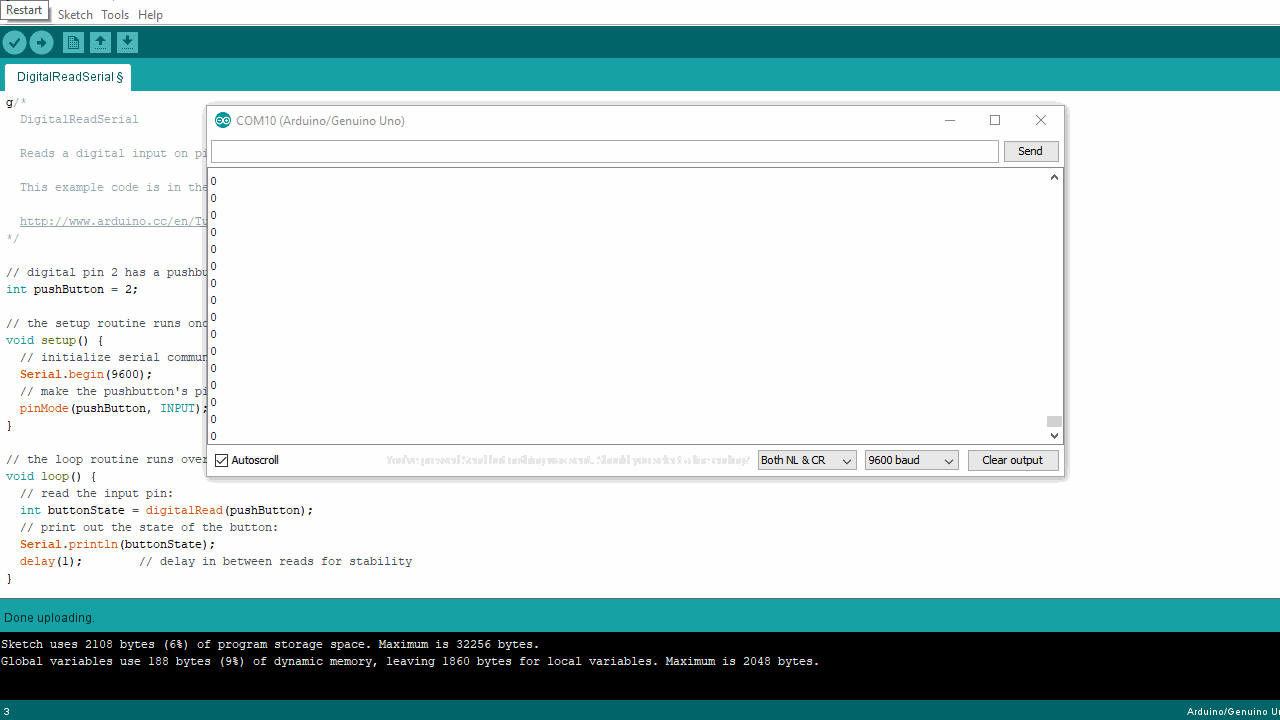1280x720 pixels.
Task: Click the 'Arduino/Genuino Uno' board label in status bar
Action: (1233, 712)
